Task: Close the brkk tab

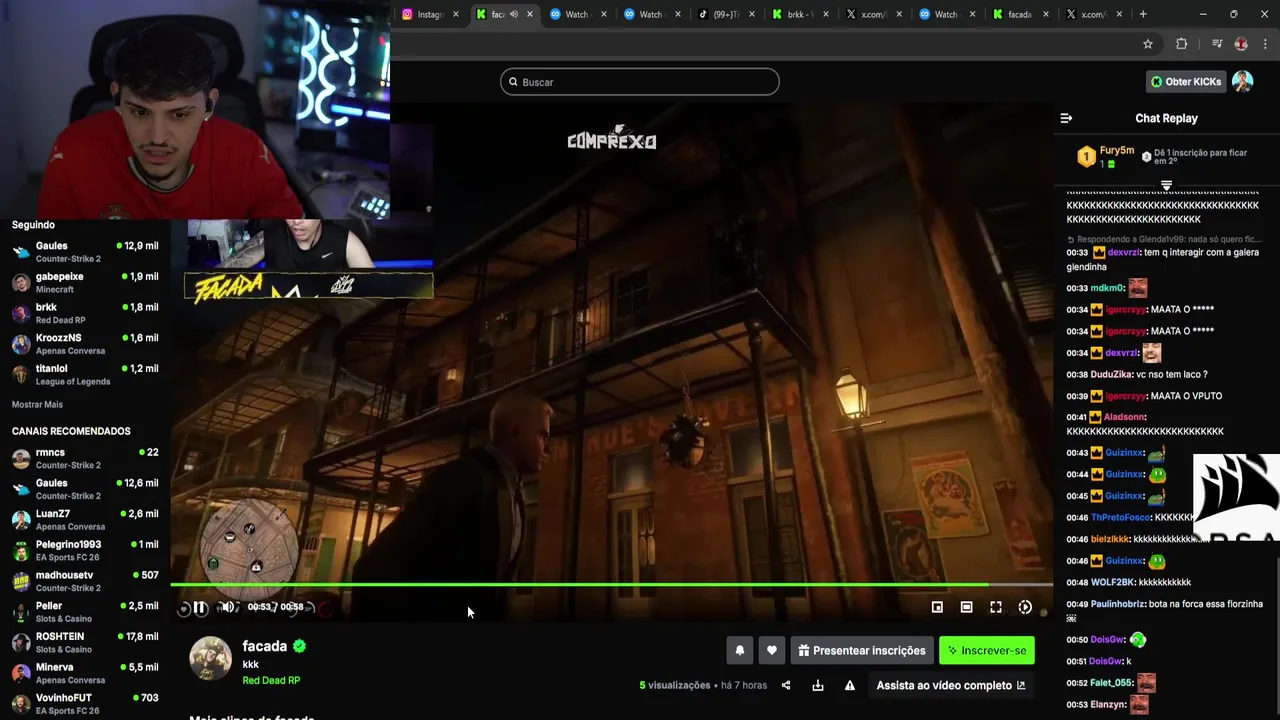Action: (x=825, y=14)
